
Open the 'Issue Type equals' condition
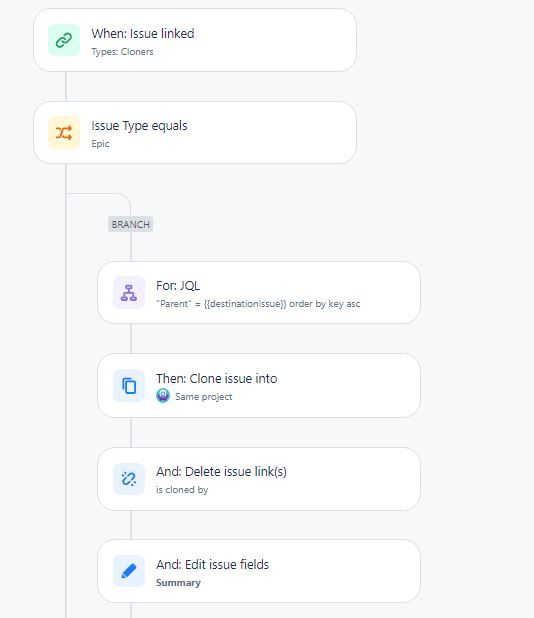click(195, 132)
